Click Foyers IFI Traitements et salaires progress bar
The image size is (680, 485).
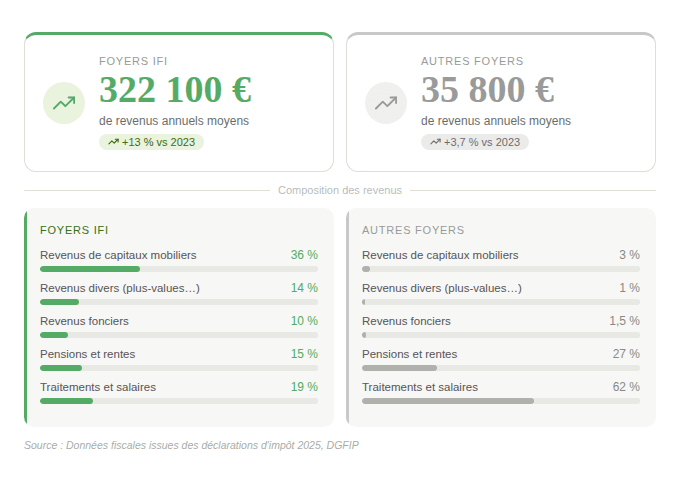(x=179, y=401)
